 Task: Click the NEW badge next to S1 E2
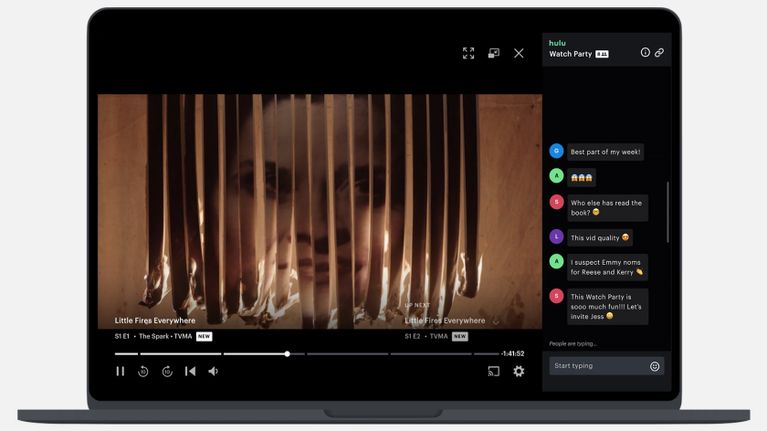click(x=460, y=336)
